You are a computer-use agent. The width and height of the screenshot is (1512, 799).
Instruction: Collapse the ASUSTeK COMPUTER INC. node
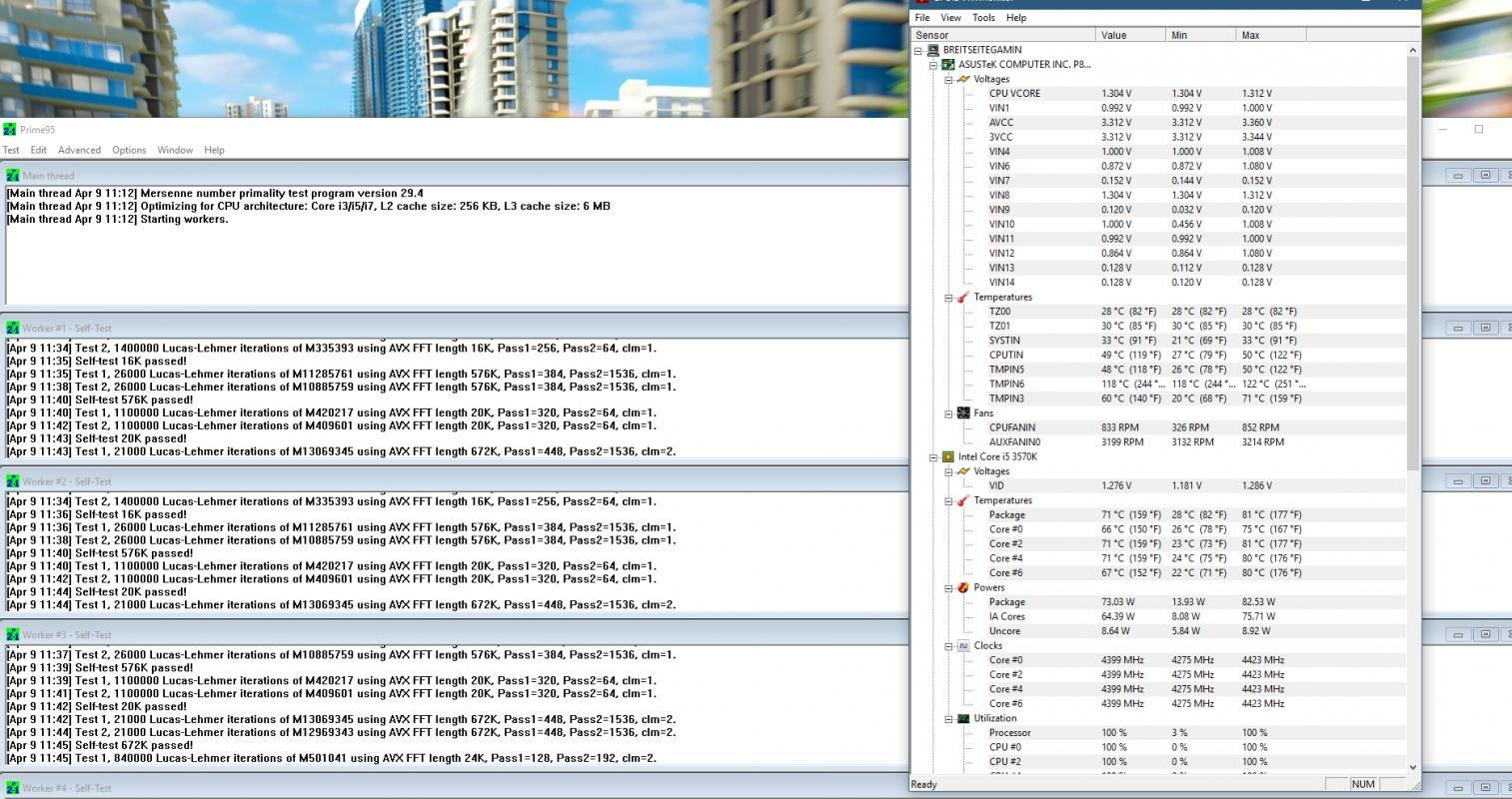click(x=934, y=64)
